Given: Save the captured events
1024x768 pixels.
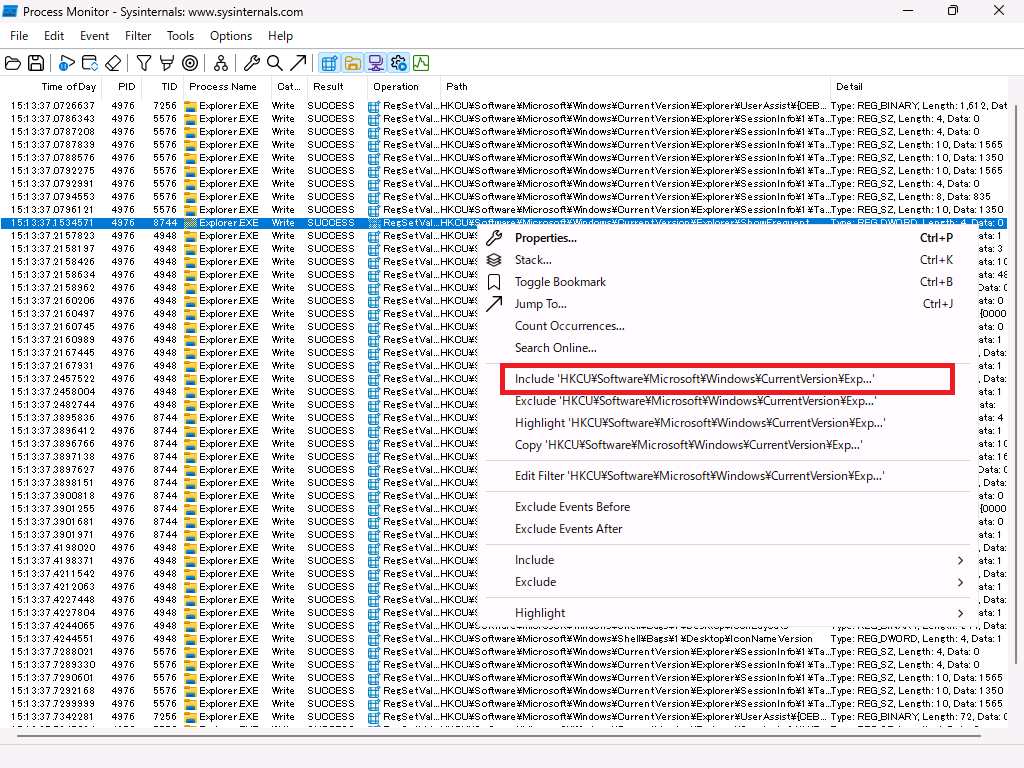Looking at the screenshot, I should click(36, 62).
